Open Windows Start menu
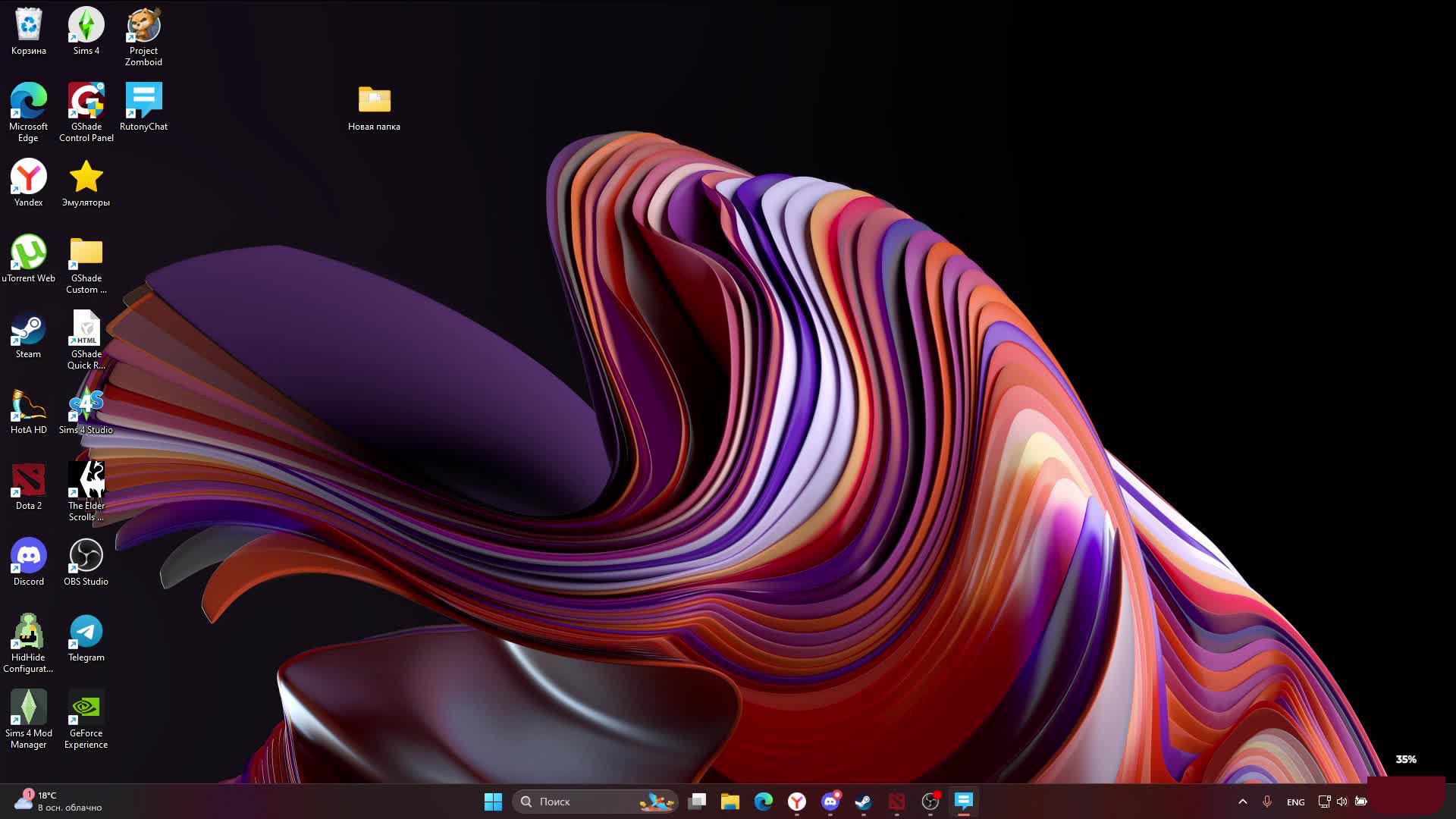 (493, 801)
